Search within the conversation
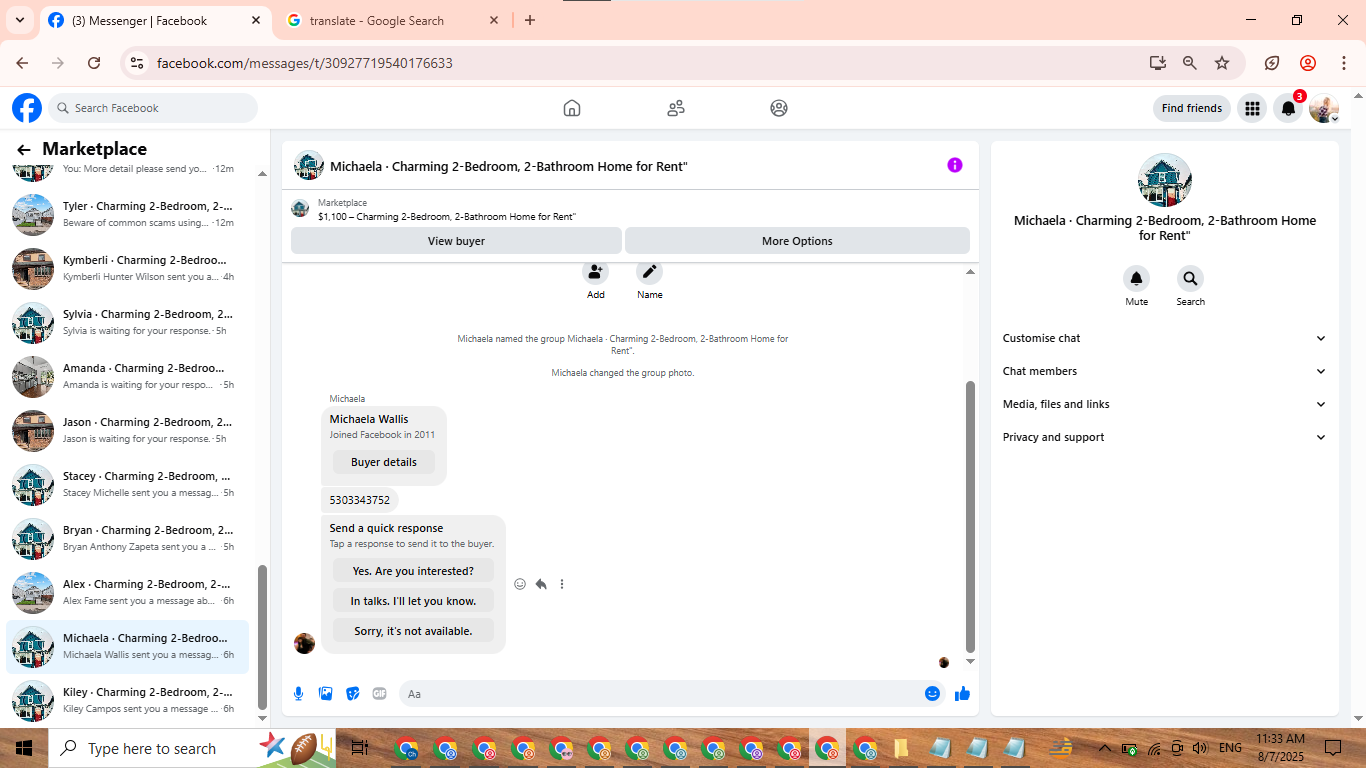Image resolution: width=1366 pixels, height=768 pixels. click(1190, 279)
